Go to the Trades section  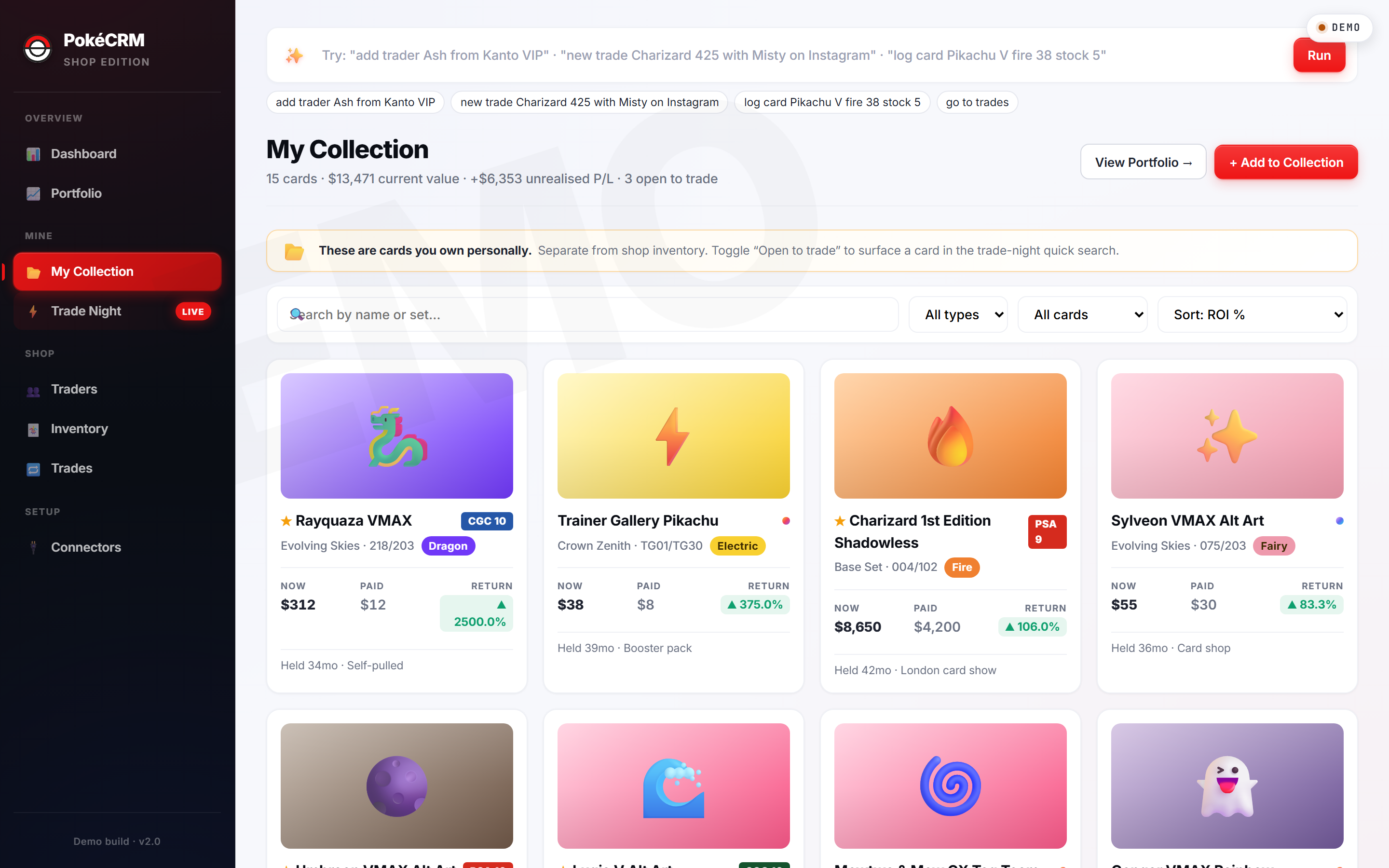[117, 468]
